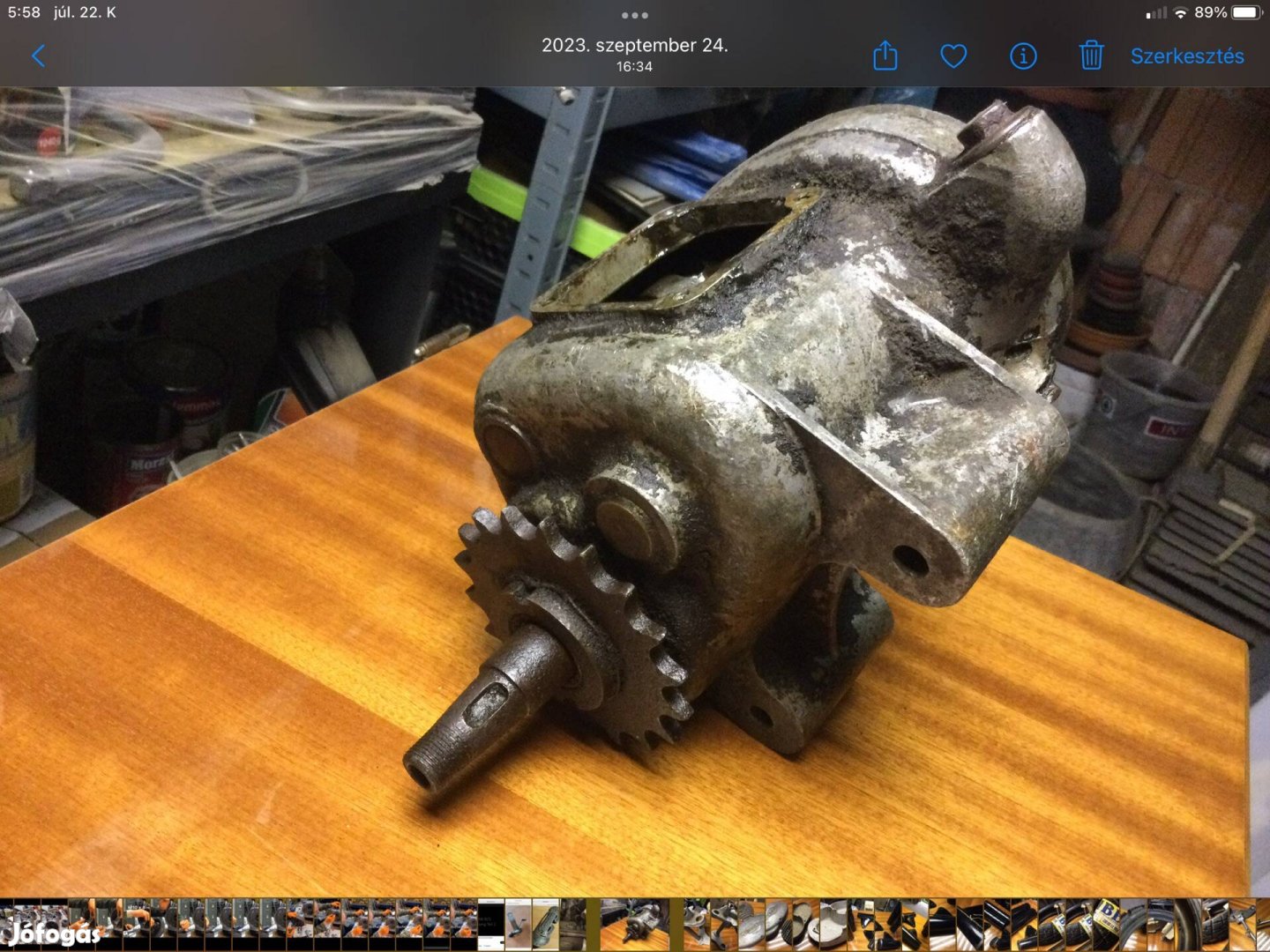Viewport: 1270px width, 952px height.
Task: Favorite the photo with the heart icon
Action: [x=953, y=56]
